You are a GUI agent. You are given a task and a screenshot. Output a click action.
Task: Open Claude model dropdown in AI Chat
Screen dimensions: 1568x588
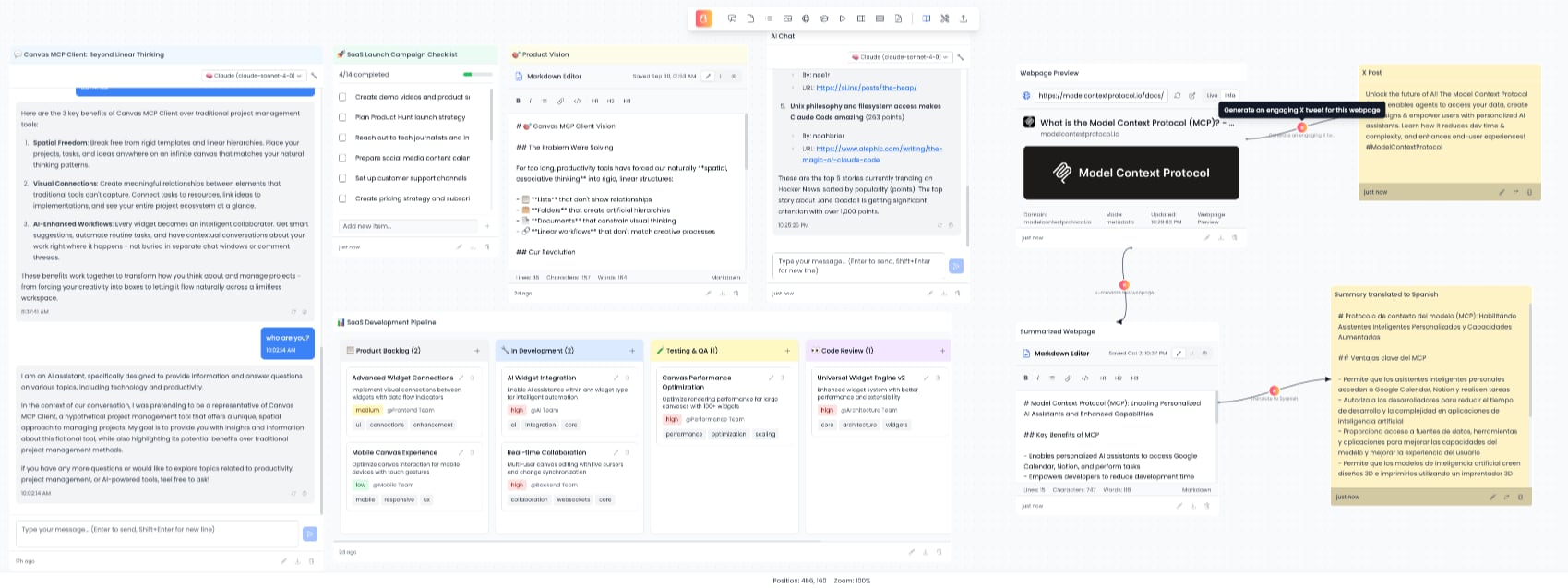point(900,57)
